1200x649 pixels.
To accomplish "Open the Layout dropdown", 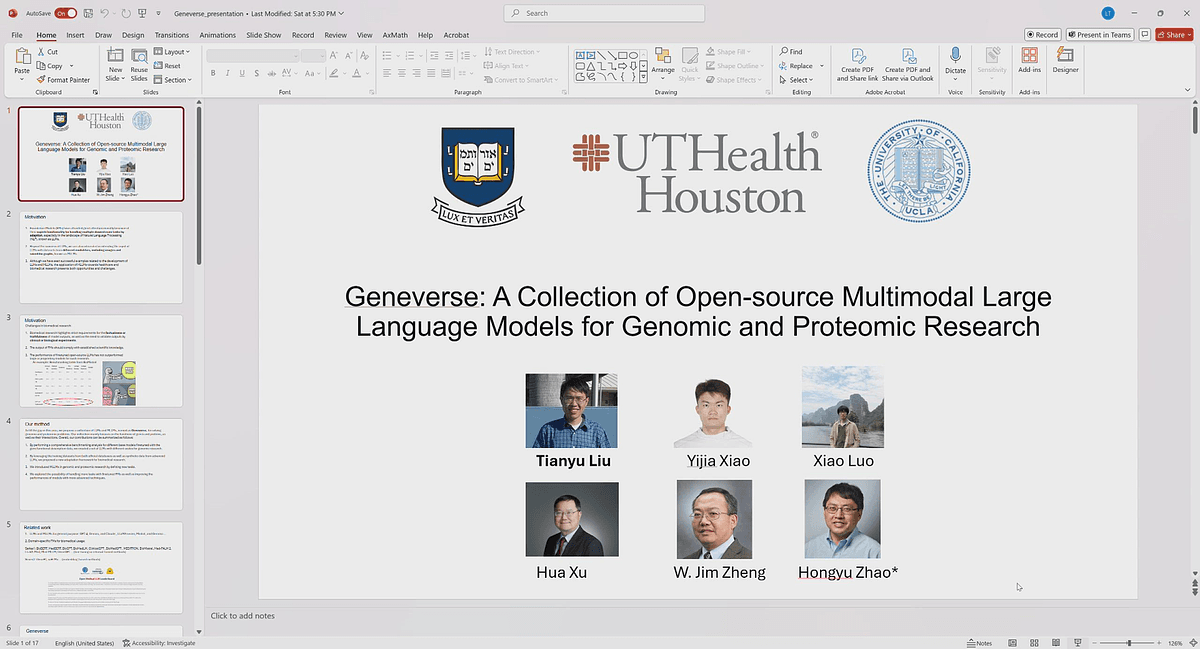I will tap(174, 52).
